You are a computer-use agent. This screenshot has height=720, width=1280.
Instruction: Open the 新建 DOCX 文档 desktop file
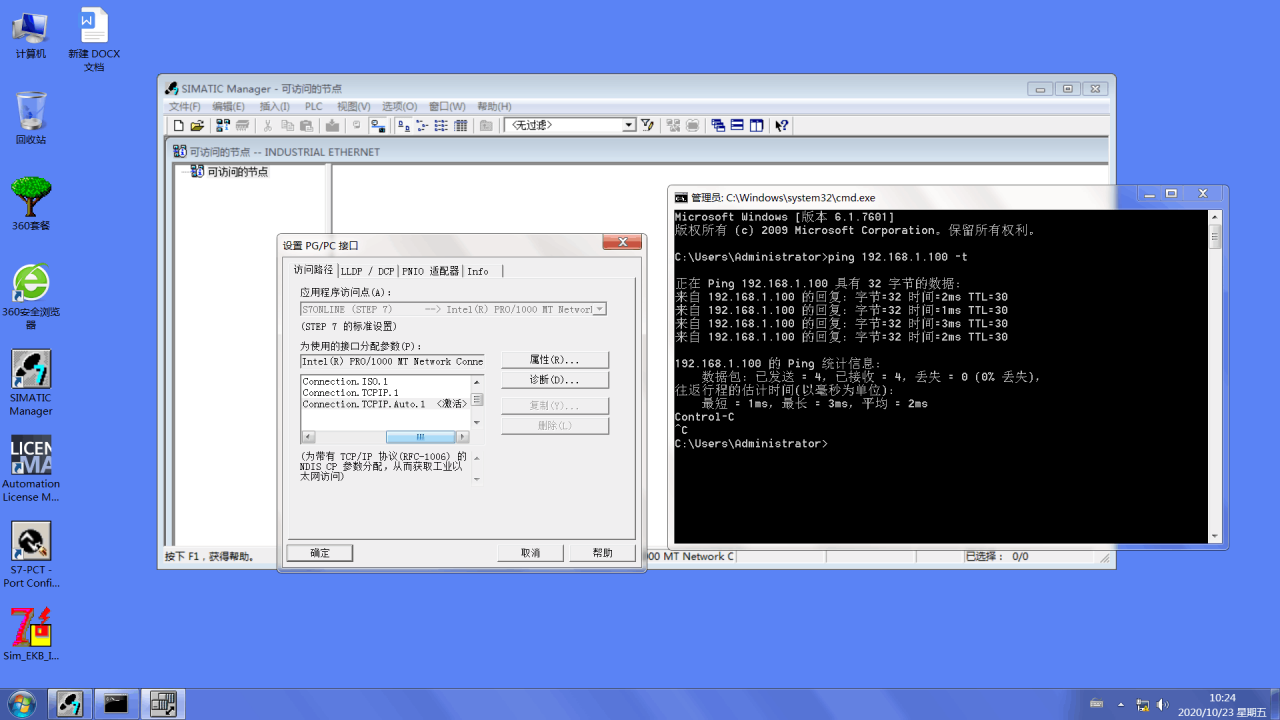94,39
